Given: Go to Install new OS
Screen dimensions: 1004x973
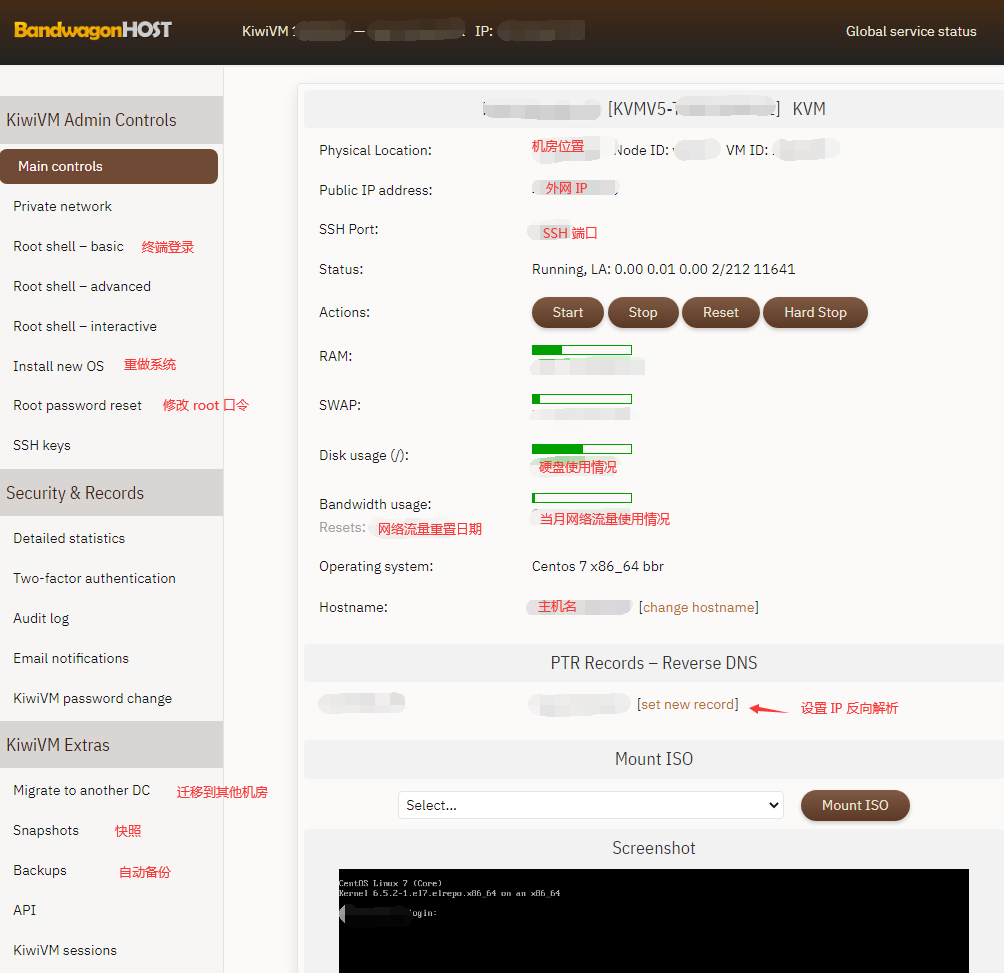Looking at the screenshot, I should [x=58, y=366].
